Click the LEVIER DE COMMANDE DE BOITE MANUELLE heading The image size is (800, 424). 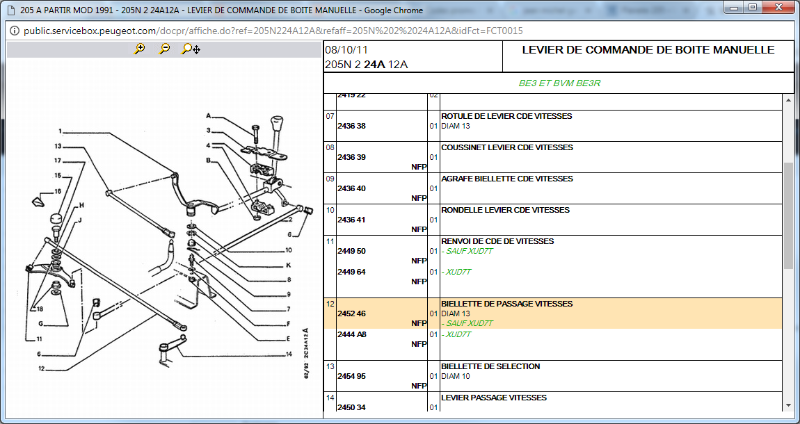[x=648, y=50]
